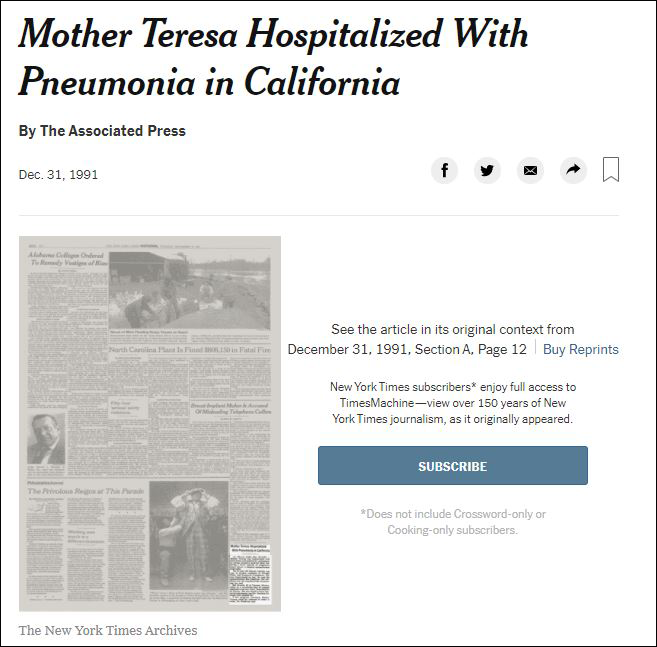Click the TimesMachine subscribers description paragraph
Screen dimensions: 657x647
[x=452, y=403]
